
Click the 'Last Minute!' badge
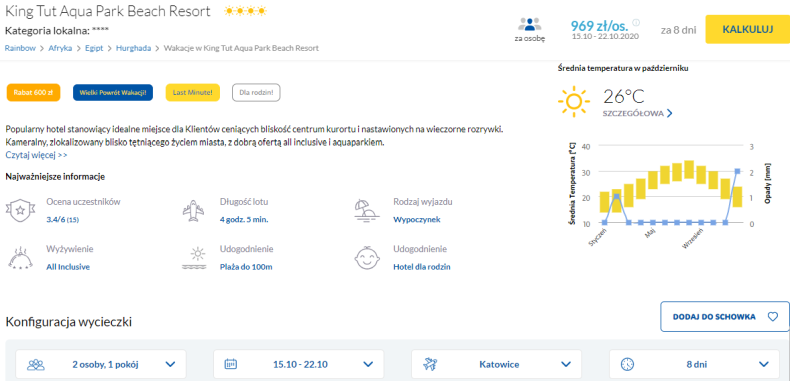click(192, 93)
